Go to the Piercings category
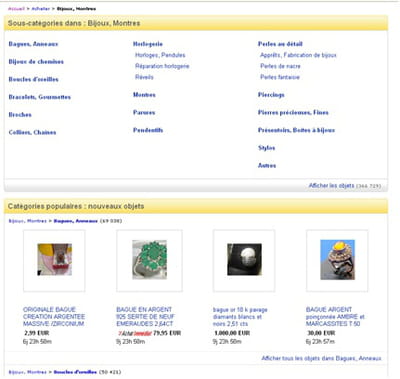 tap(271, 95)
